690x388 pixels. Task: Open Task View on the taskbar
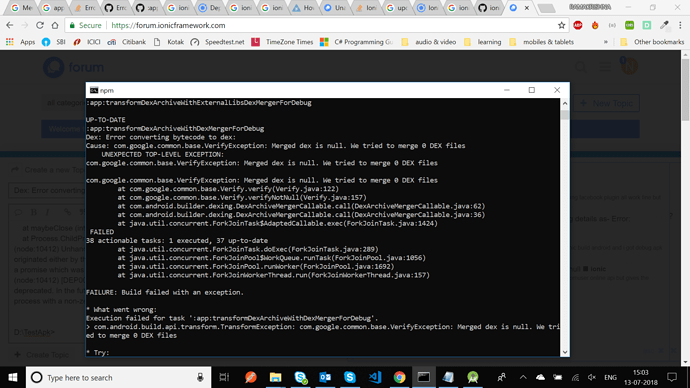224,377
